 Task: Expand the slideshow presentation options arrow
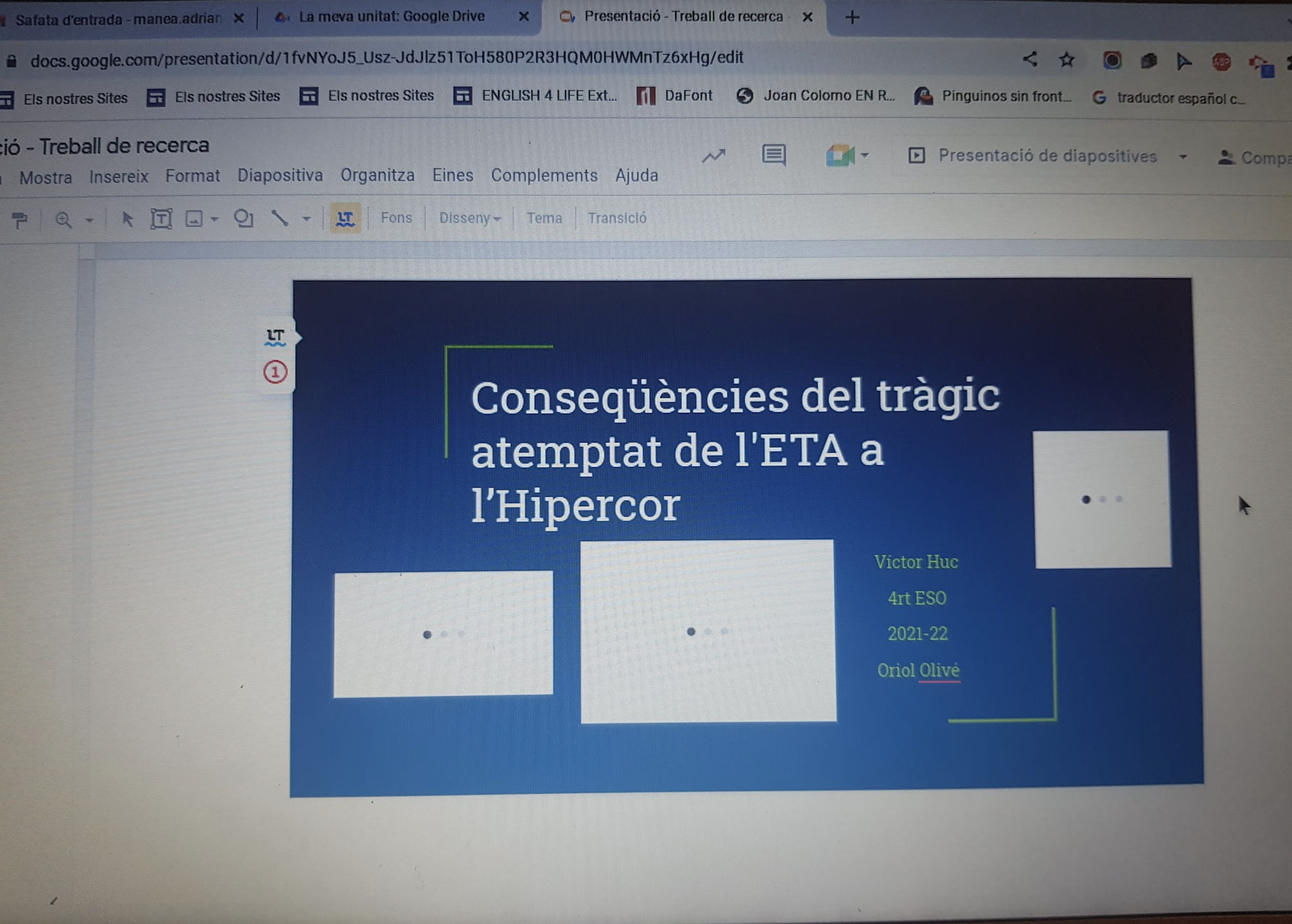pyautogui.click(x=1183, y=157)
